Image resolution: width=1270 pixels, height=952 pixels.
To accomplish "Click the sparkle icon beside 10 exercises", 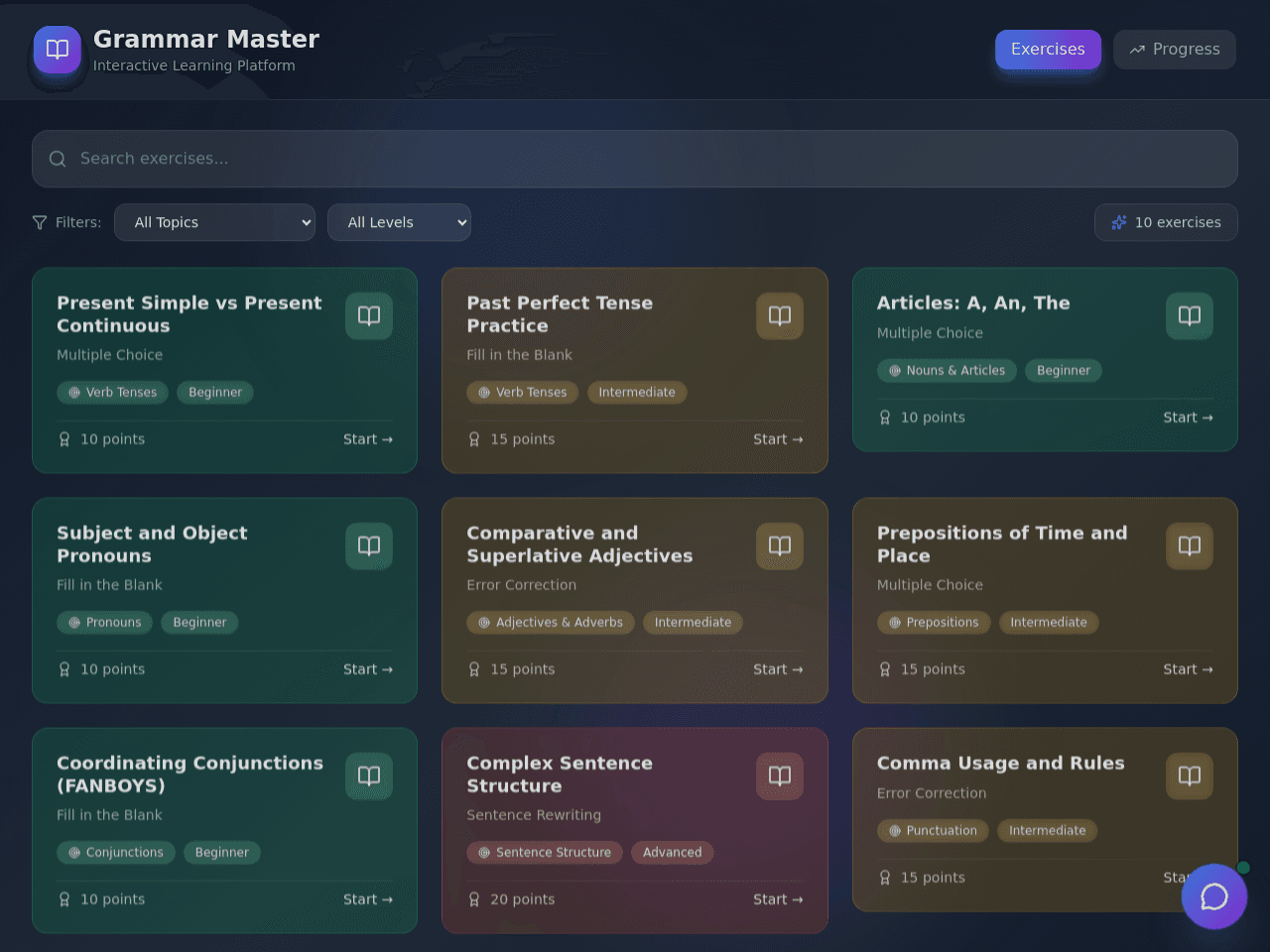I will 1119,222.
